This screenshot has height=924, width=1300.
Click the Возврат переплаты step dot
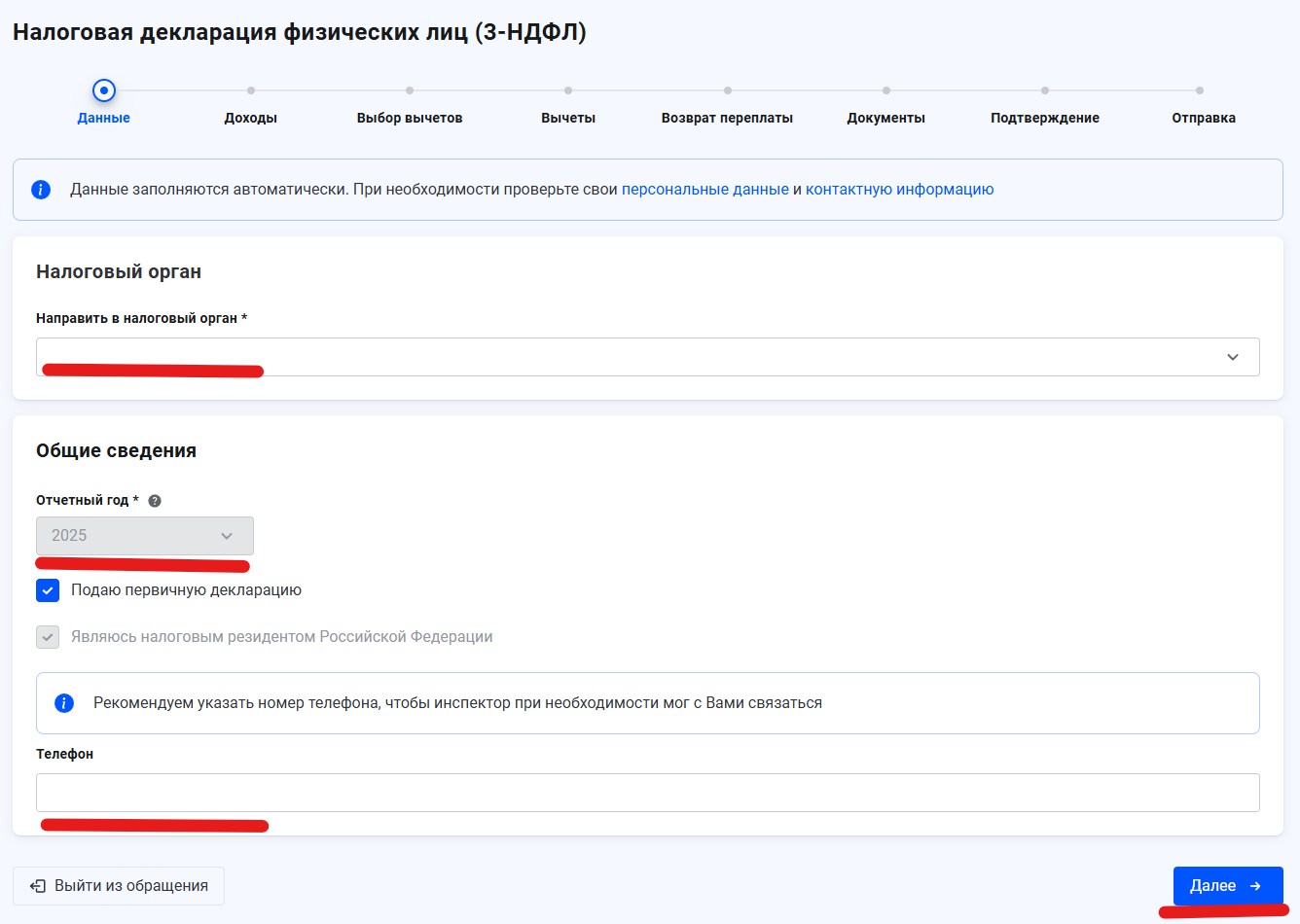[x=726, y=89]
